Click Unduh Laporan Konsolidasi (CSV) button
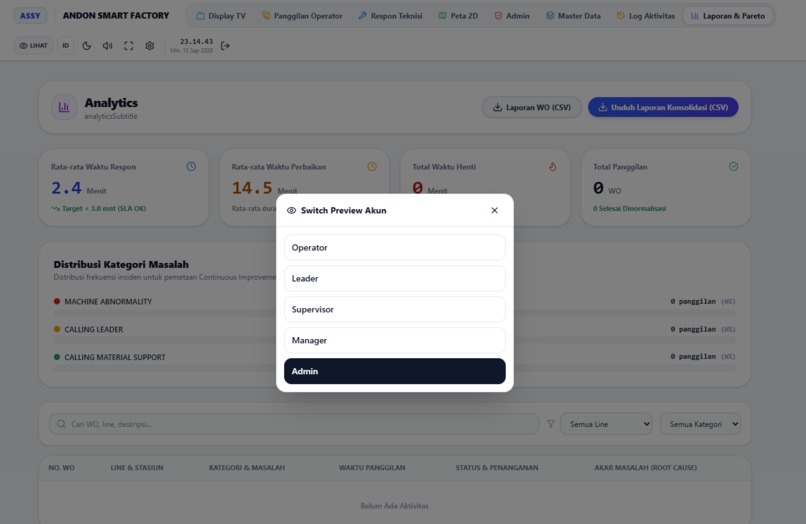 pyautogui.click(x=663, y=107)
